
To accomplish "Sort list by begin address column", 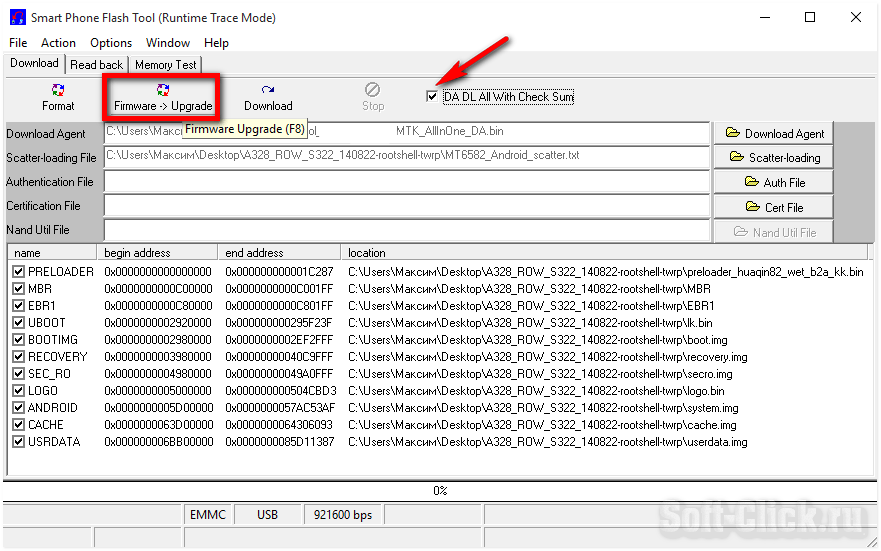I will click(x=157, y=253).
